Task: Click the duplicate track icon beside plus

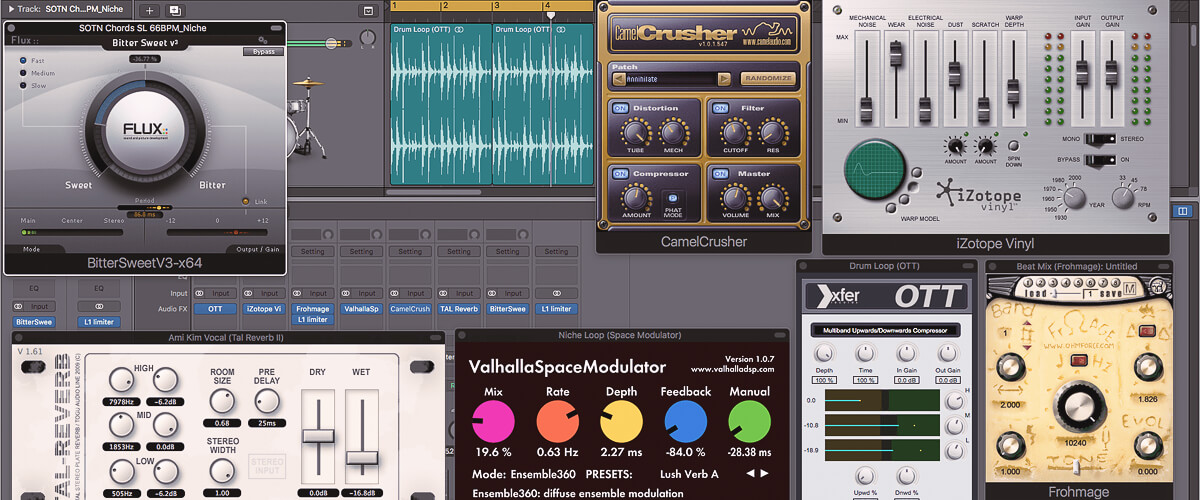Action: tap(175, 10)
